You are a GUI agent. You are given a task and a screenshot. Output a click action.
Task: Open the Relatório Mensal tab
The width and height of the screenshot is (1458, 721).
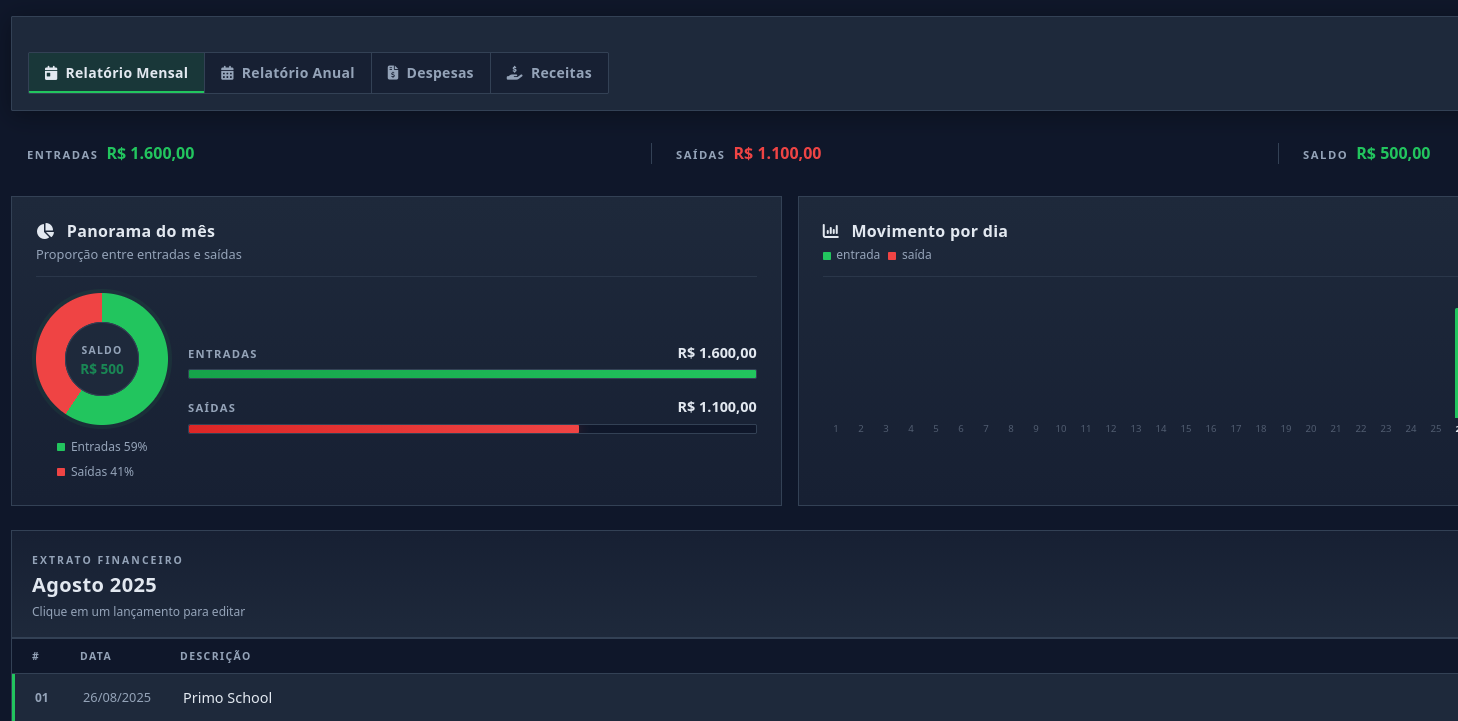pos(116,73)
